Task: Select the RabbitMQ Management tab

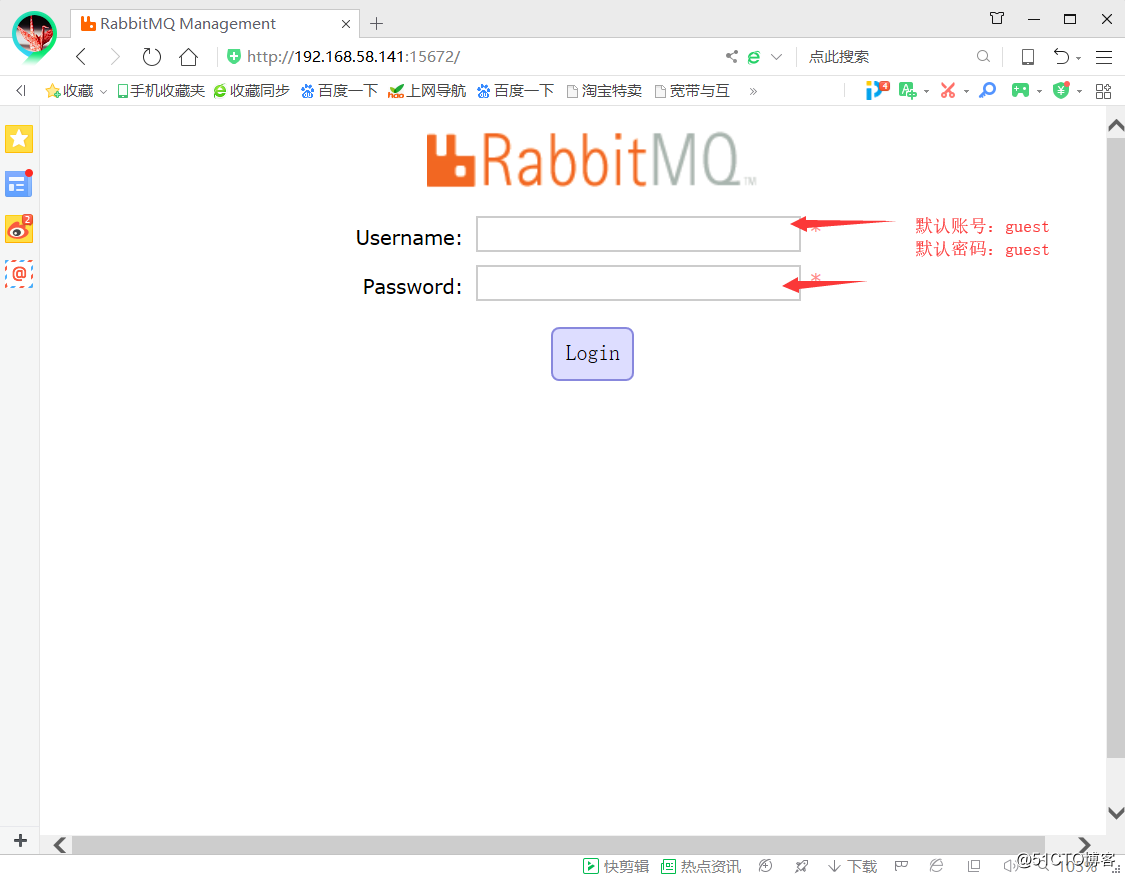Action: coord(215,24)
